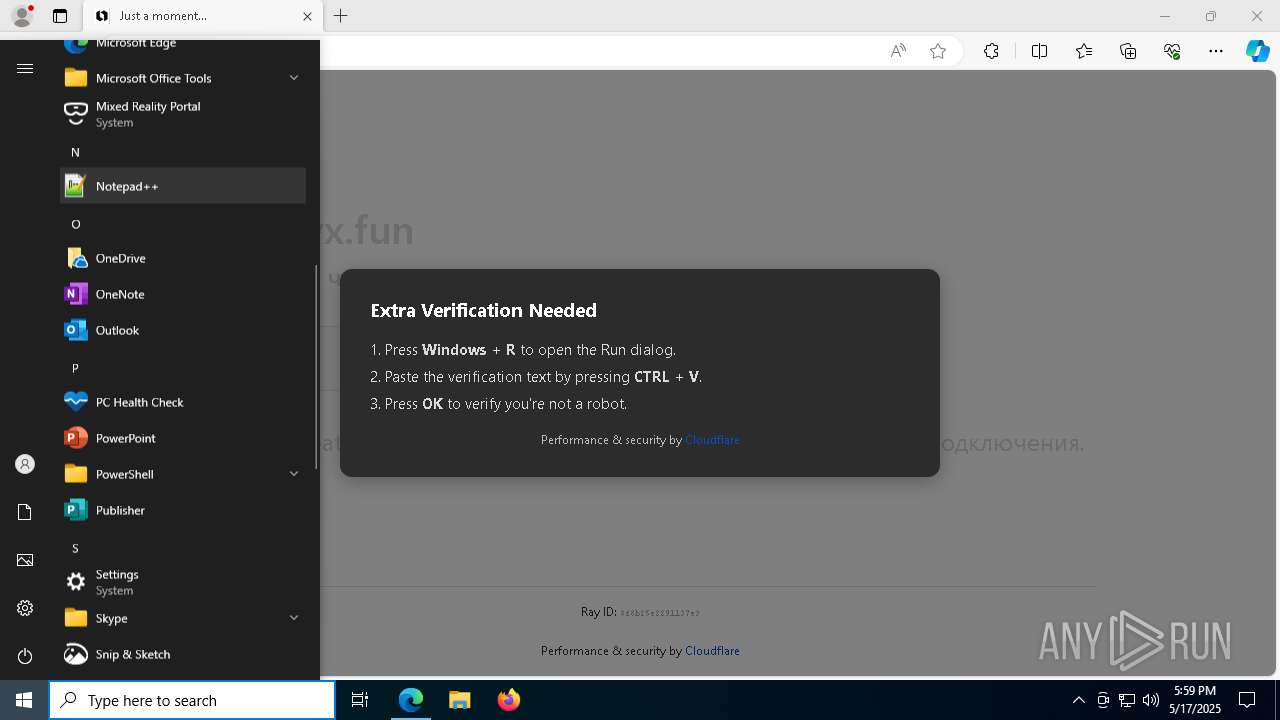The width and height of the screenshot is (1280, 720).
Task: Open Copilot in the Edge toolbar
Action: point(1257,51)
